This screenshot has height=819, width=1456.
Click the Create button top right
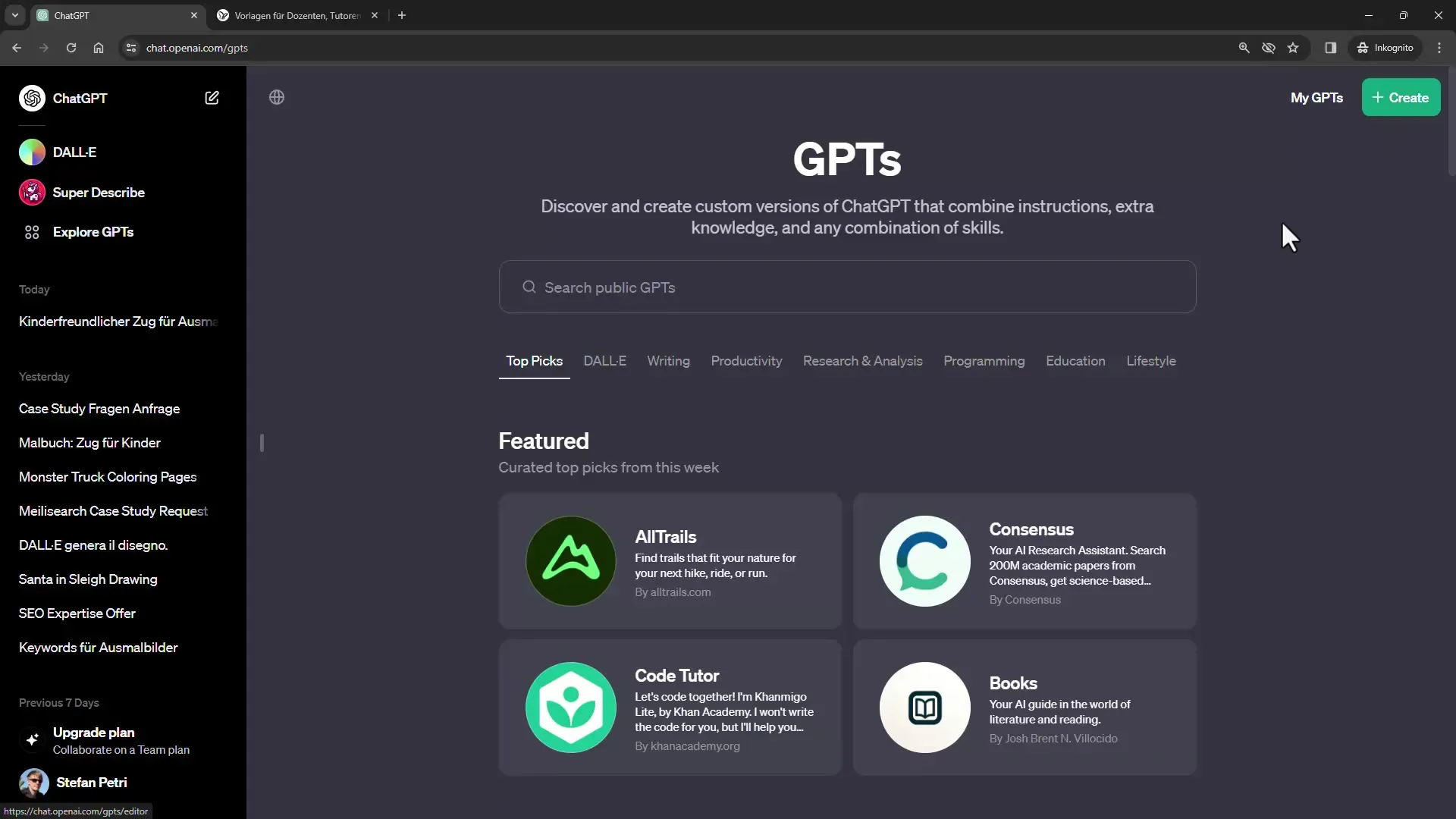(x=1401, y=97)
